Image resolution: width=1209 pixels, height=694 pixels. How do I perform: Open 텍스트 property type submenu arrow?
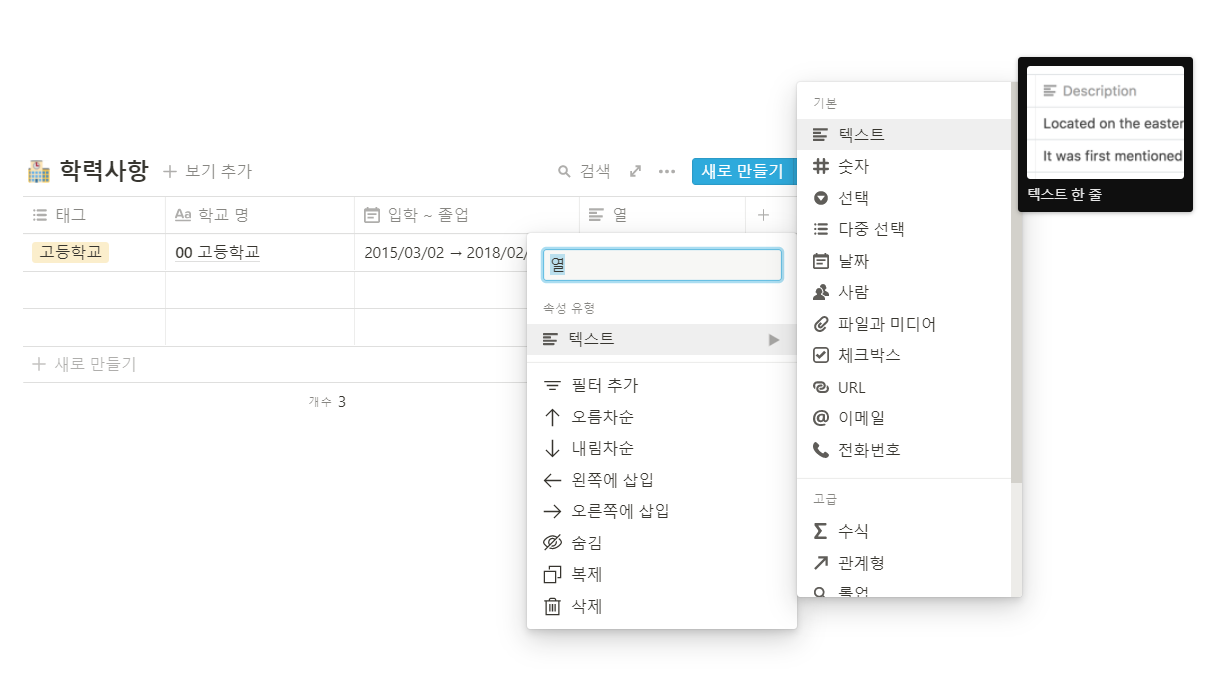[x=774, y=340]
